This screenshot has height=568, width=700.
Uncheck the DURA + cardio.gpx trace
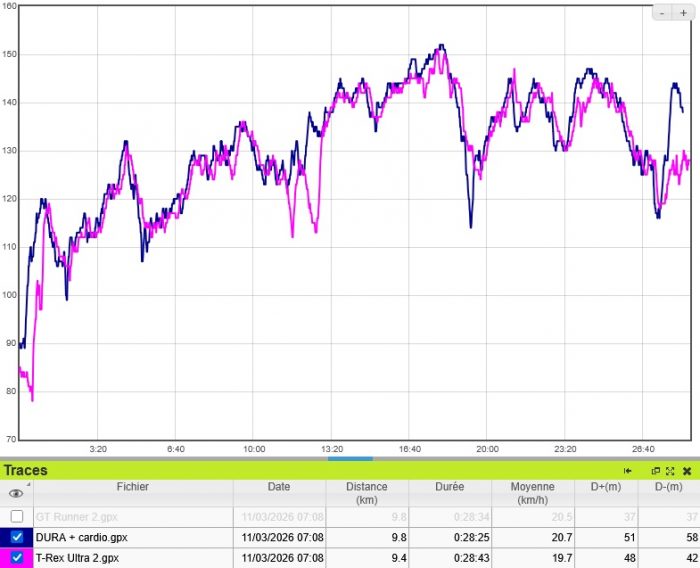pyautogui.click(x=16, y=538)
